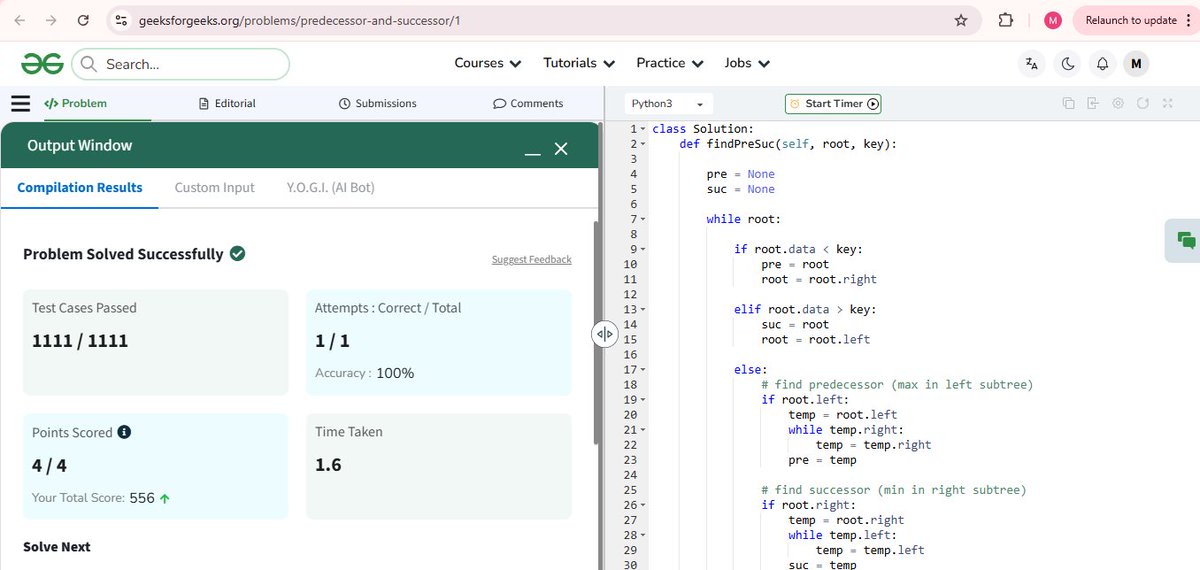Click the green check beside Problem Solved

(x=237, y=253)
